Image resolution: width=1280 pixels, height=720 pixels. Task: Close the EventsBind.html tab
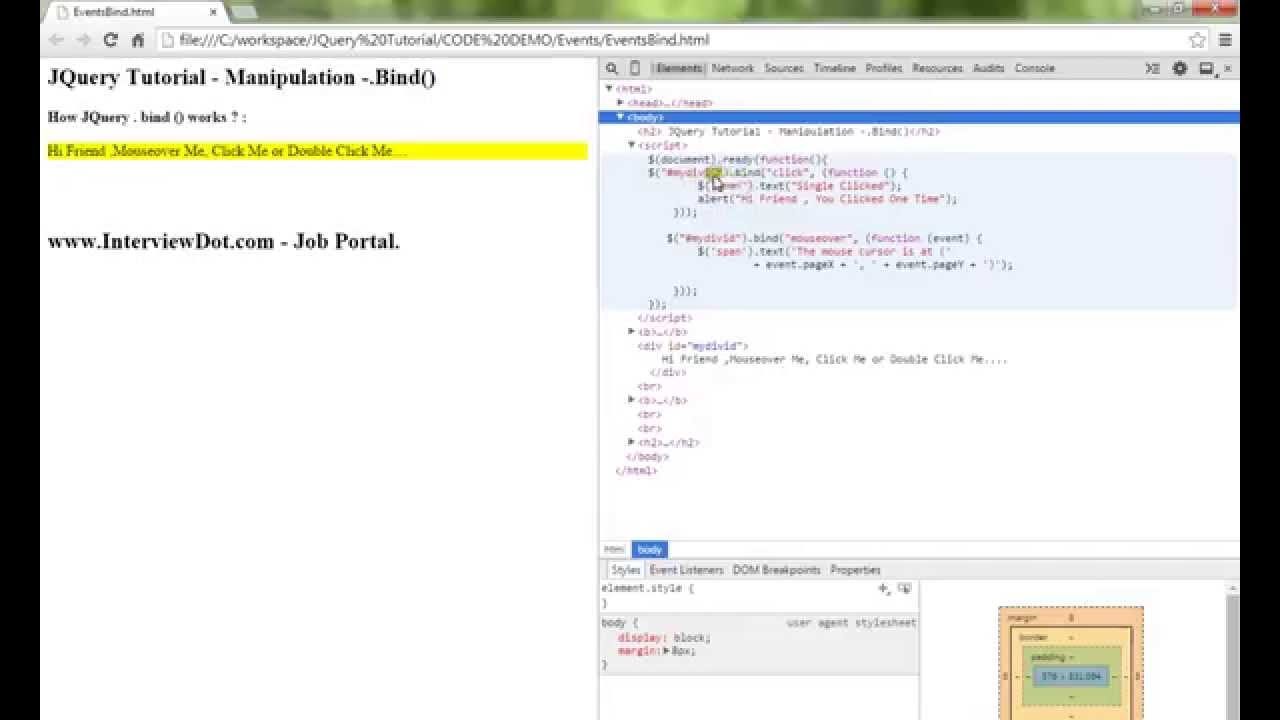(213, 12)
